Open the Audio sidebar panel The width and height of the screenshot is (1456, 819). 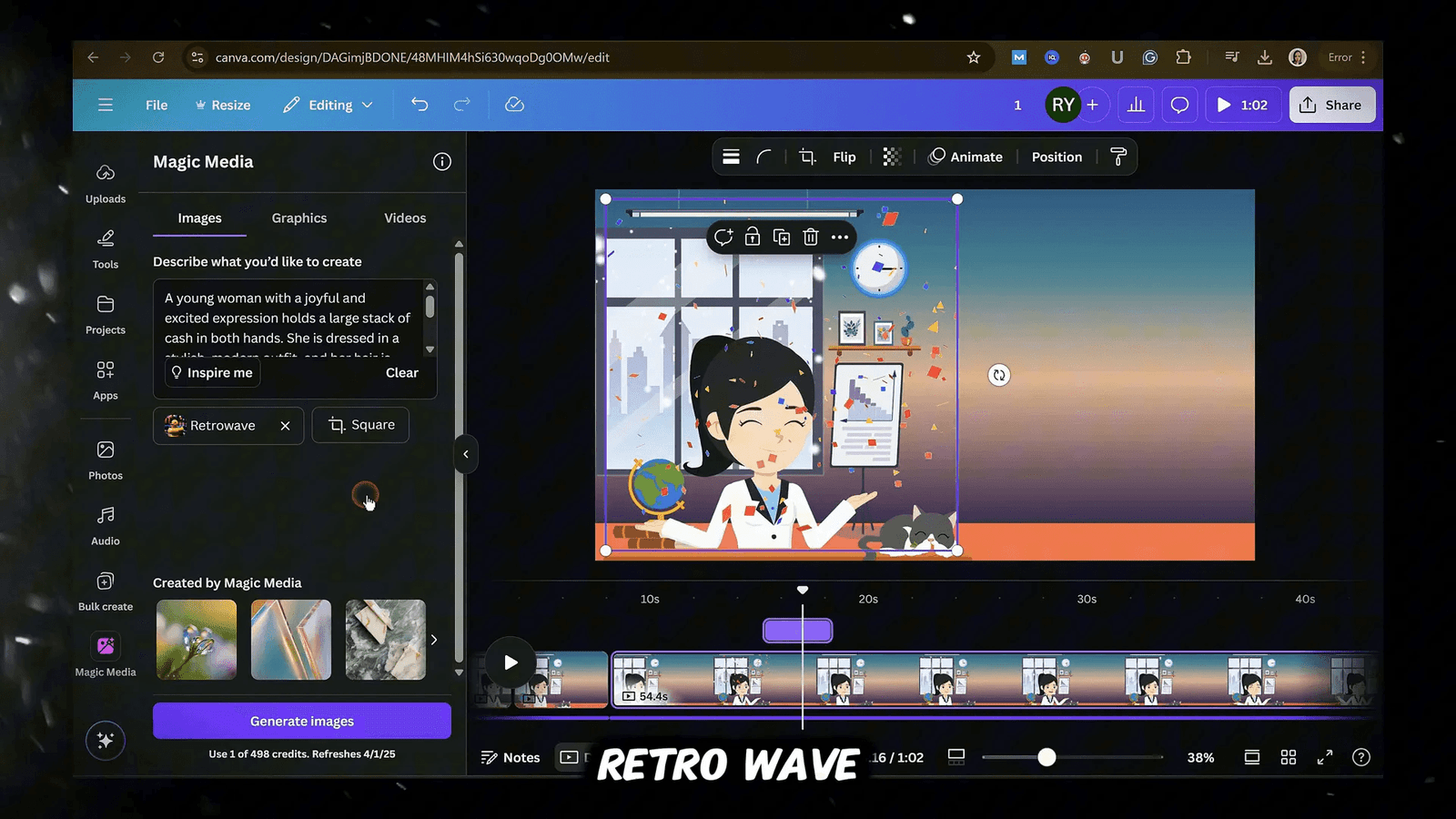pos(106,525)
